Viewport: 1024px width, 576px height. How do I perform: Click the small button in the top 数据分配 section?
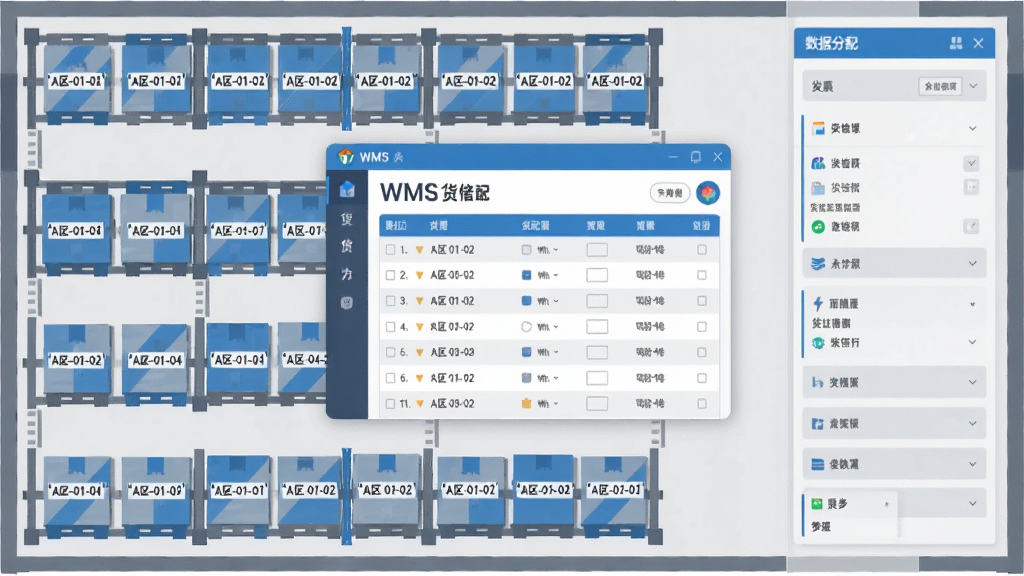pyautogui.click(x=940, y=86)
